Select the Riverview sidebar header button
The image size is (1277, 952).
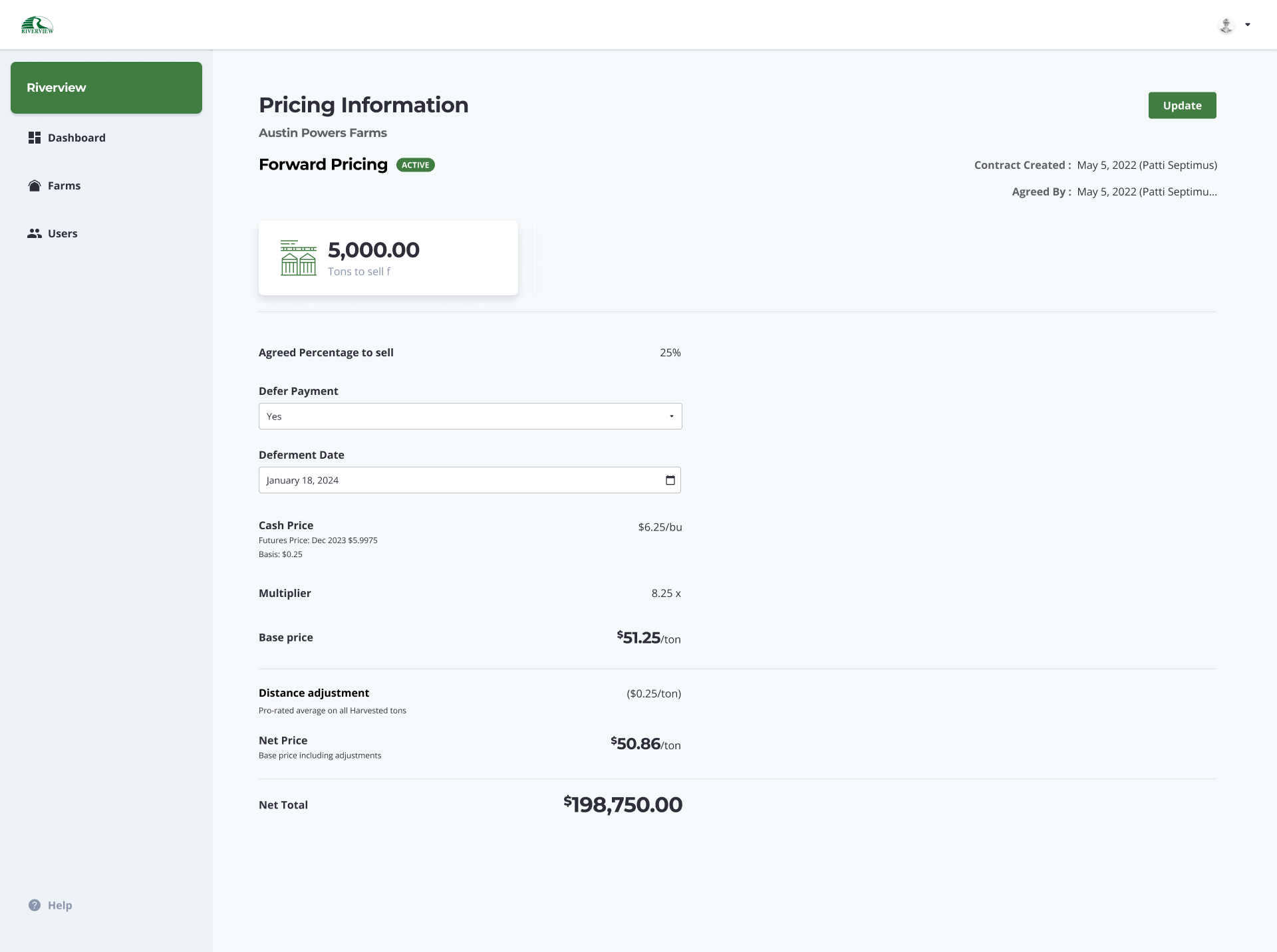[x=106, y=88]
